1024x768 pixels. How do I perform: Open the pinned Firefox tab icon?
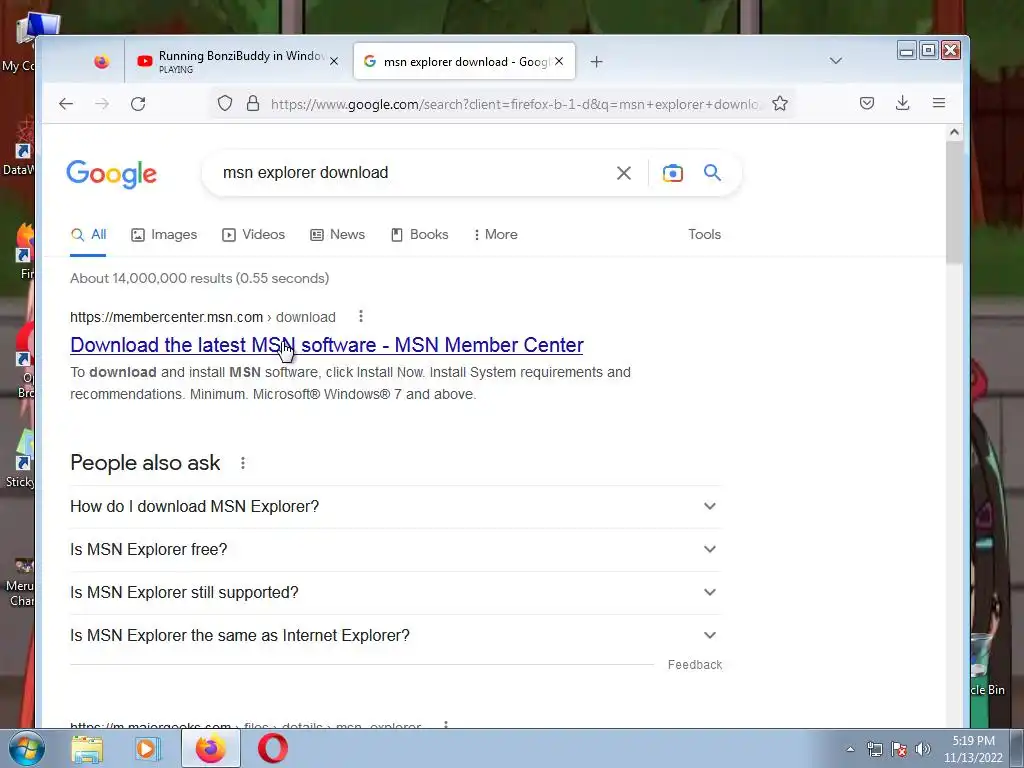click(x=101, y=61)
